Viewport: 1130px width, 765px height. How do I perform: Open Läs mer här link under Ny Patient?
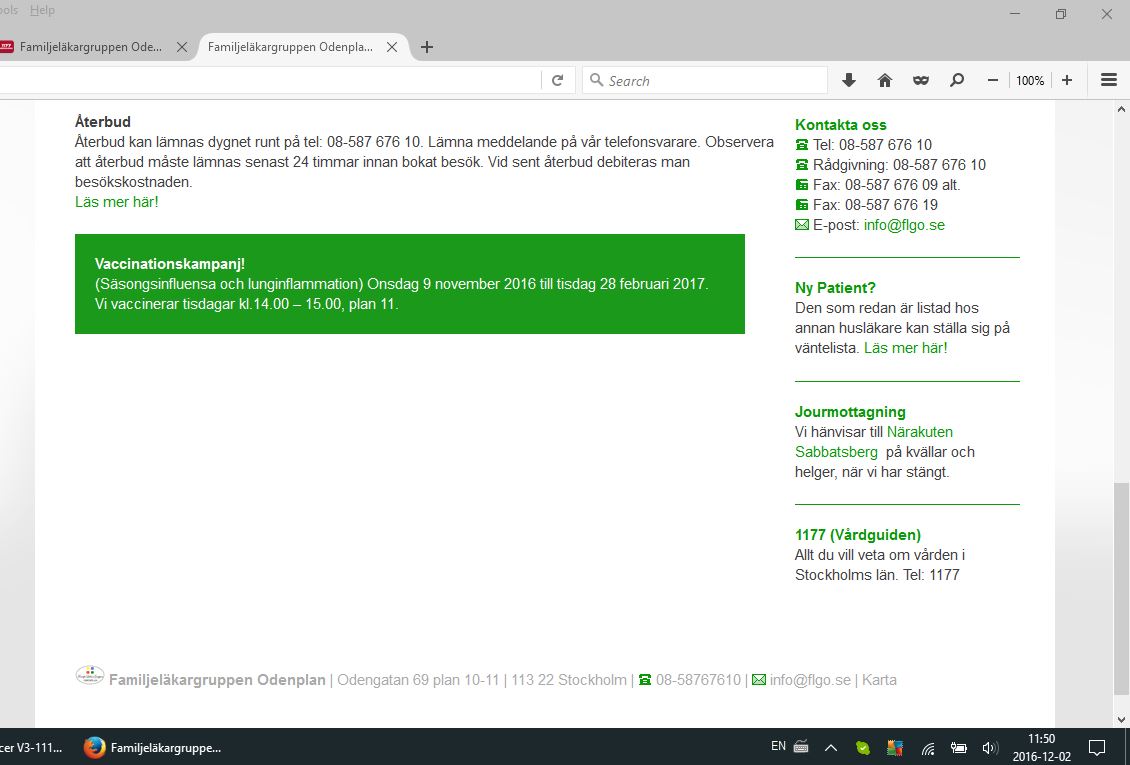coord(906,348)
